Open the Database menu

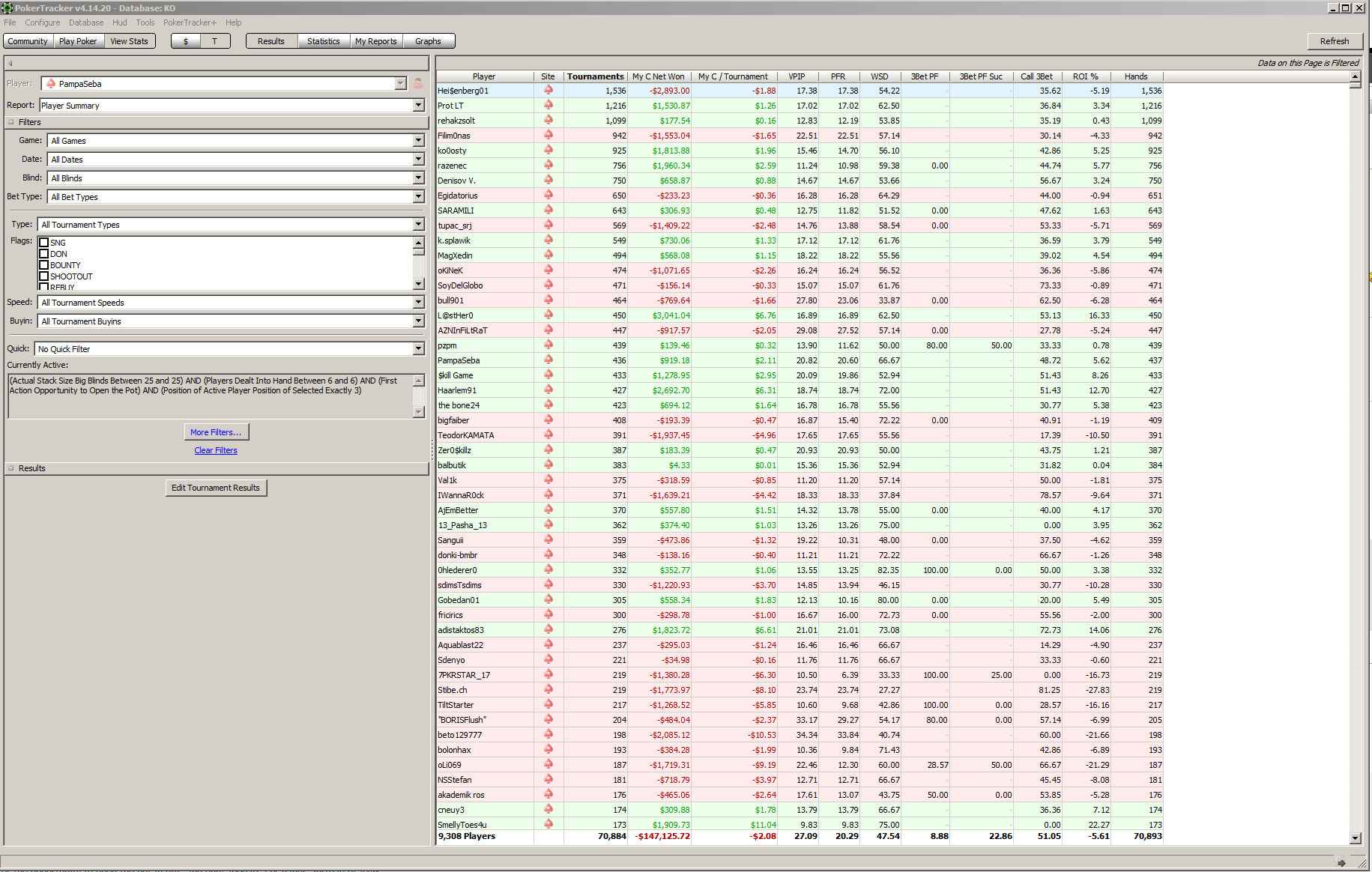pyautogui.click(x=86, y=22)
